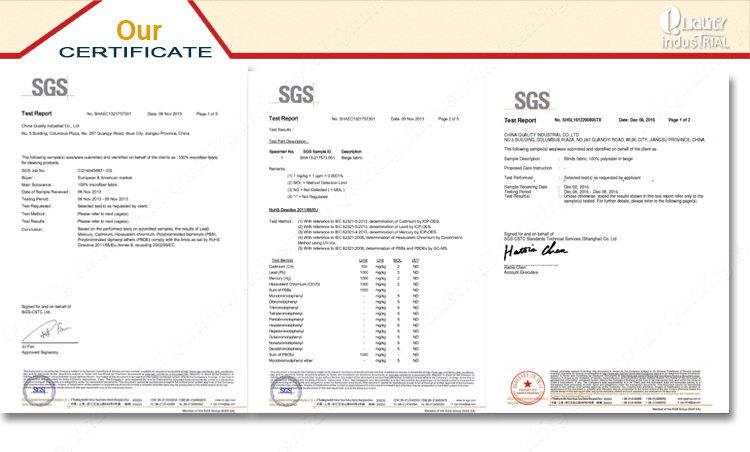Image resolution: width=750 pixels, height=452 pixels.
Task: Click the "Beige fabric" description cell
Action: point(352,157)
